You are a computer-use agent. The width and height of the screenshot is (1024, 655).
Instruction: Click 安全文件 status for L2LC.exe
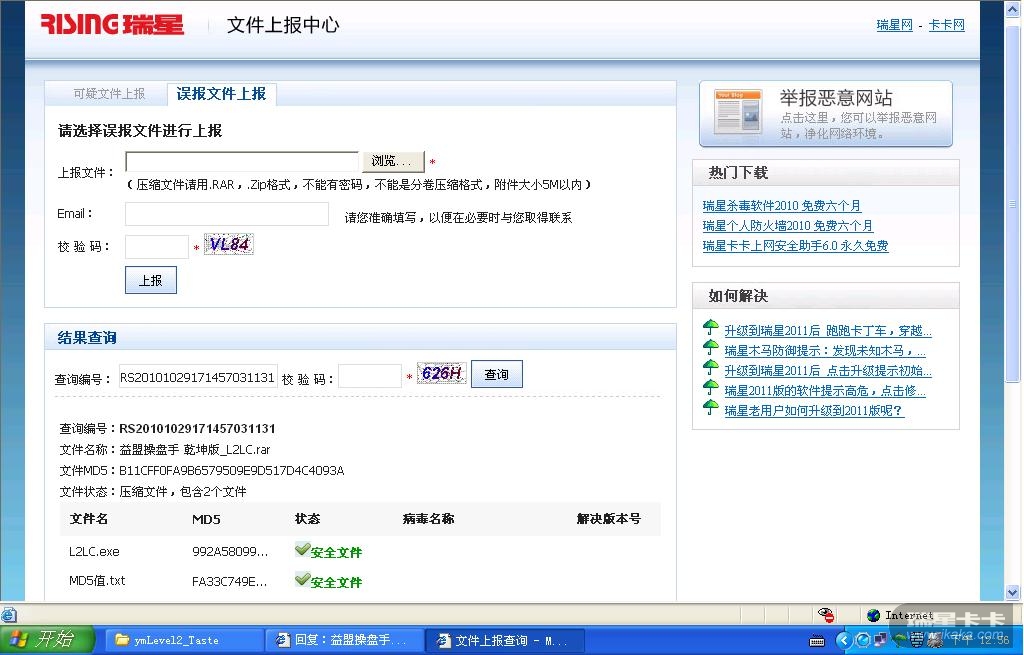tap(336, 552)
